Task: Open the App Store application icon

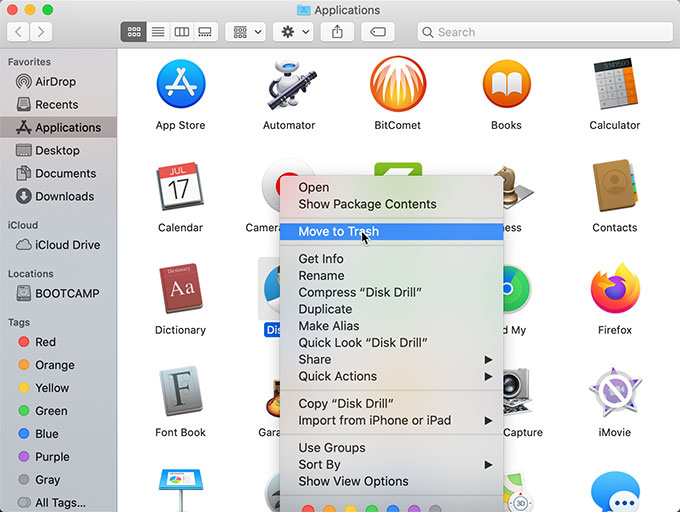Action: coord(181,84)
